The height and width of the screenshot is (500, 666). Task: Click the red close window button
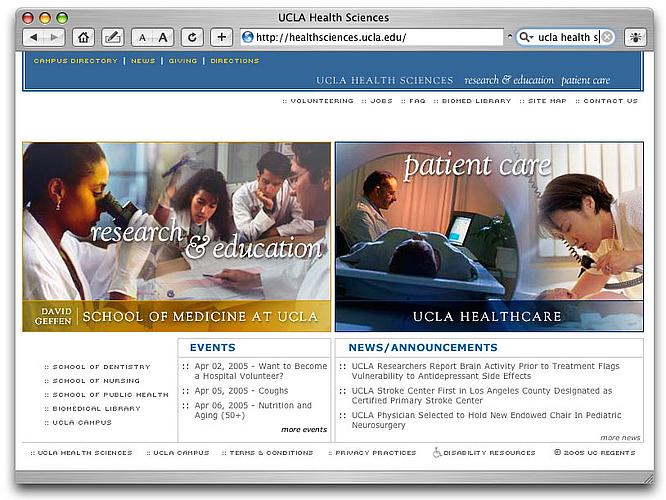pyautogui.click(x=28, y=18)
